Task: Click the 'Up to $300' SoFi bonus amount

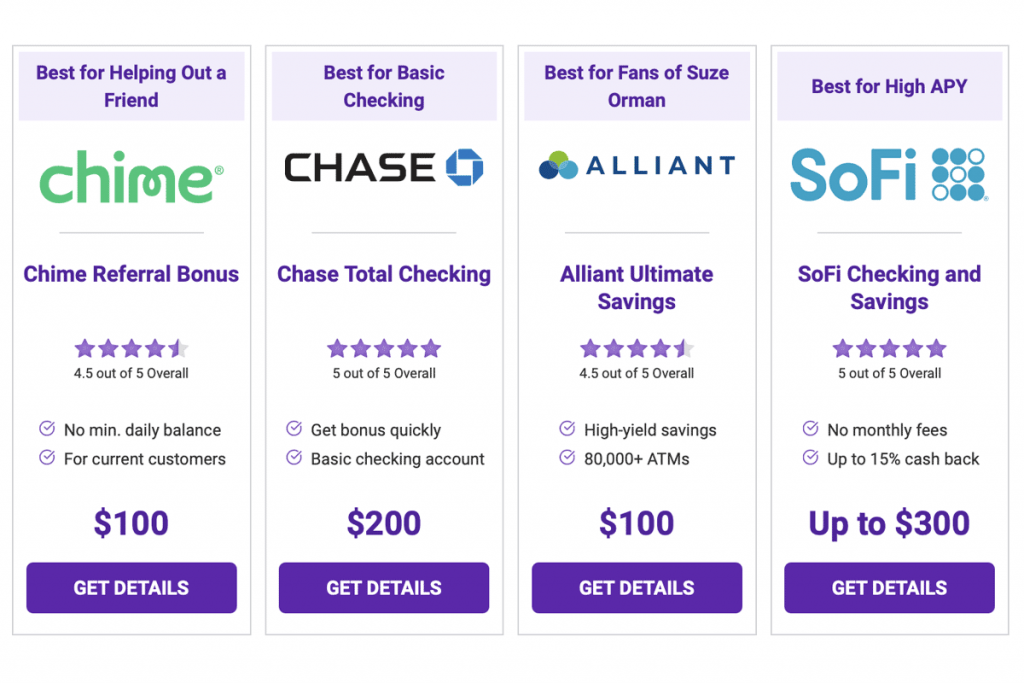Action: [x=889, y=523]
